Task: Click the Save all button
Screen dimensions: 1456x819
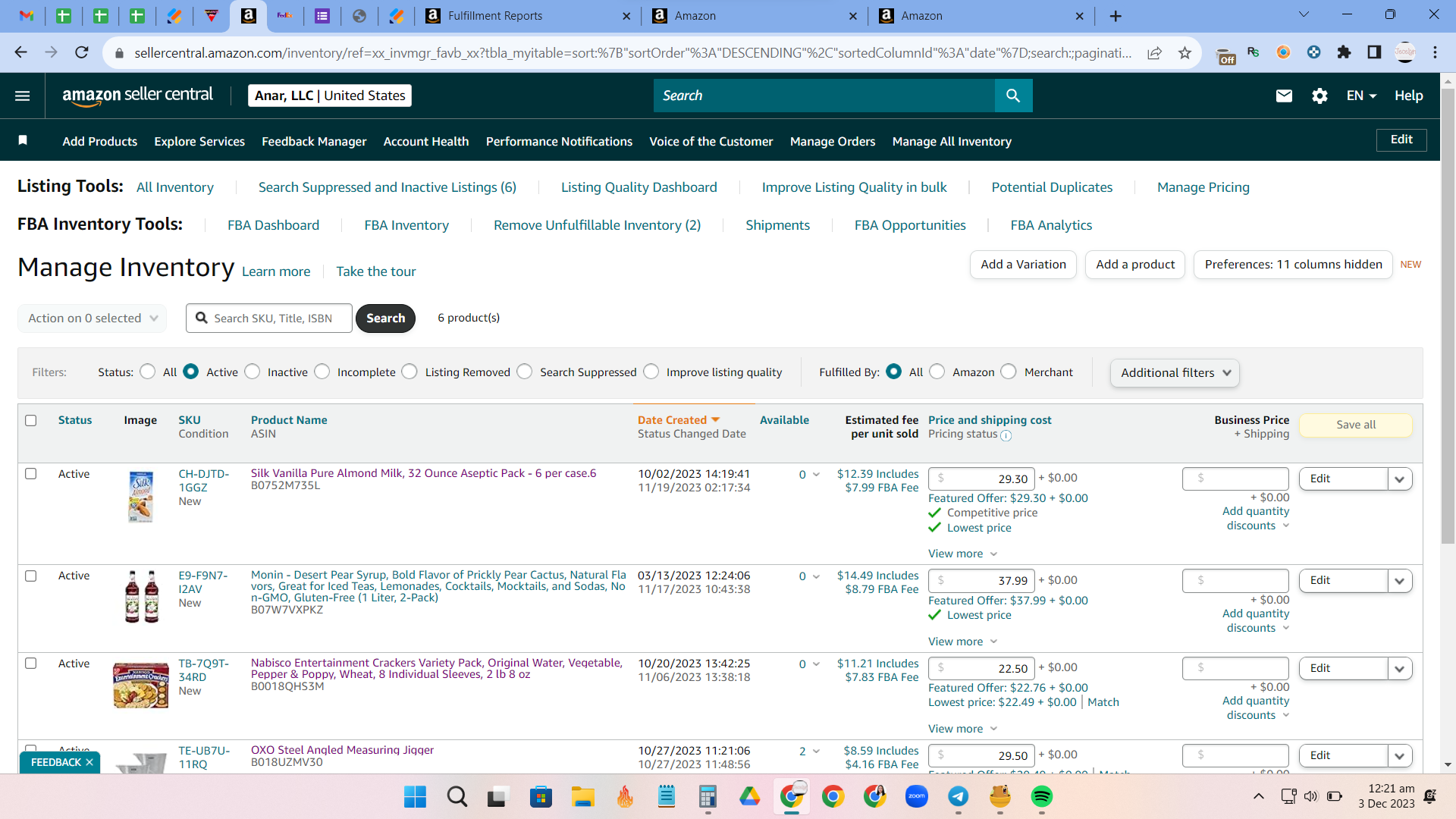Action: point(1356,425)
